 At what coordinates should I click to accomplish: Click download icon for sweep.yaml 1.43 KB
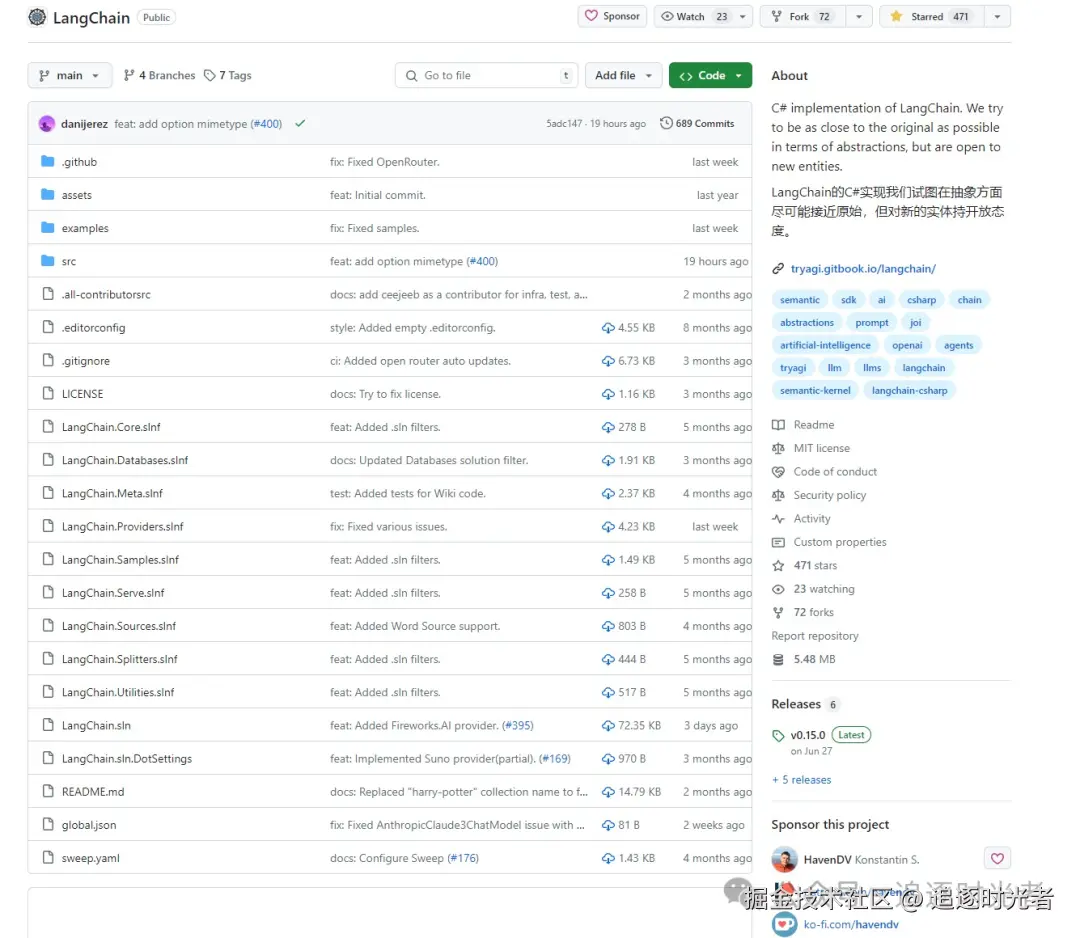pos(608,858)
